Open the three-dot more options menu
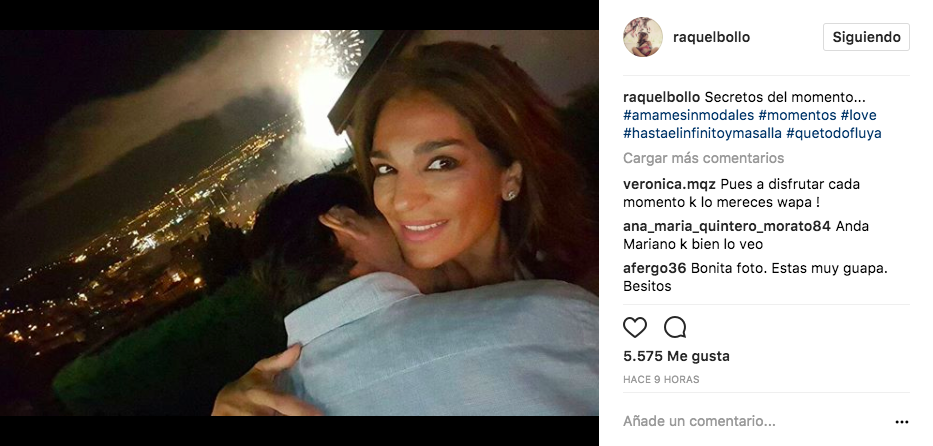 pos(901,422)
